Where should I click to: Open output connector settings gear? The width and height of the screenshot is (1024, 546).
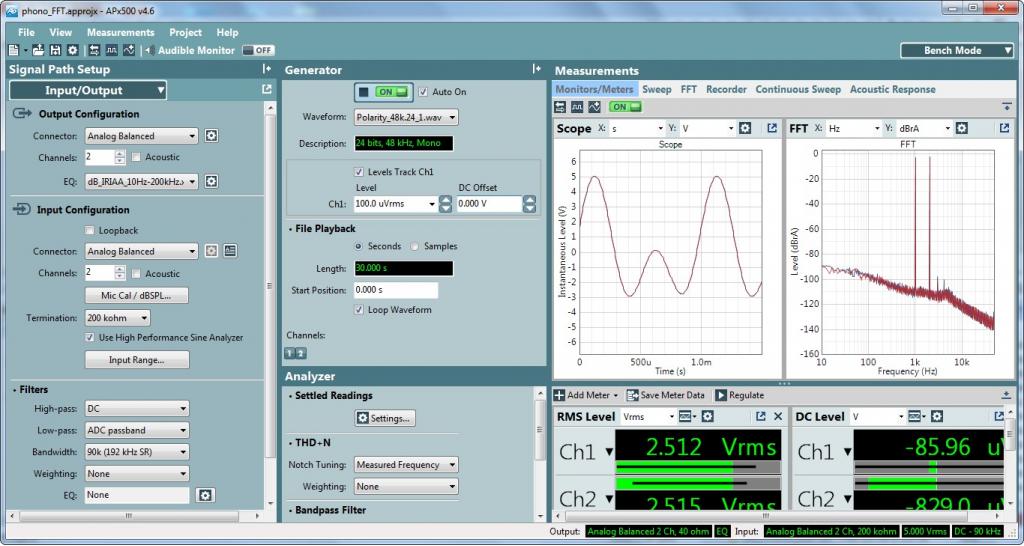(x=211, y=136)
